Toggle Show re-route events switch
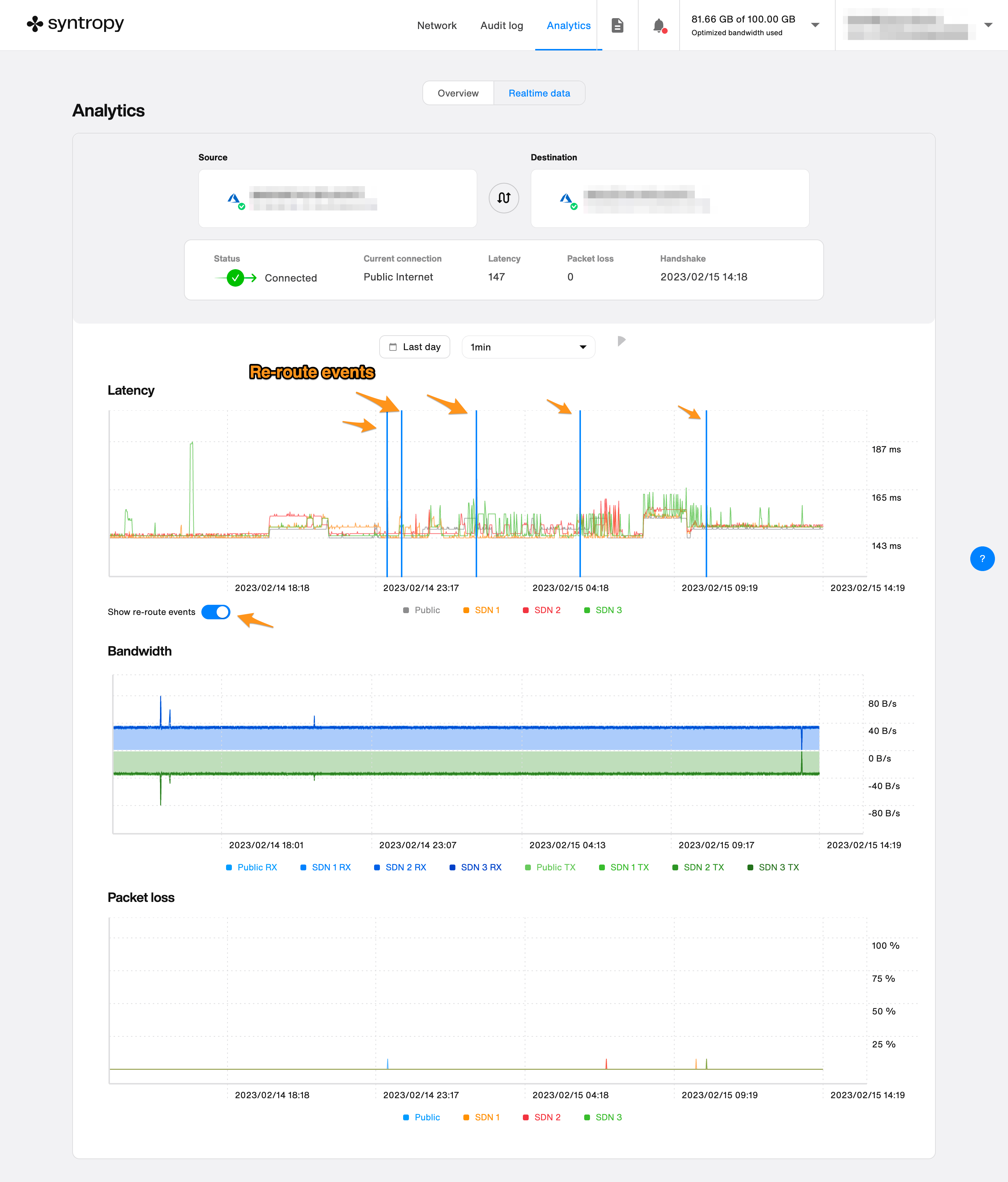Screen dimensions: 1008x1182 [x=216, y=612]
